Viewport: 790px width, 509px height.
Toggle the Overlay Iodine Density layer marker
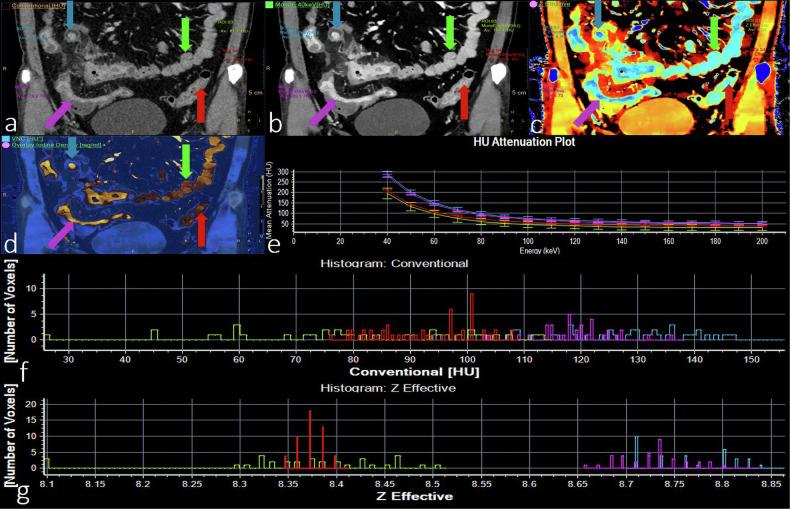[5, 147]
